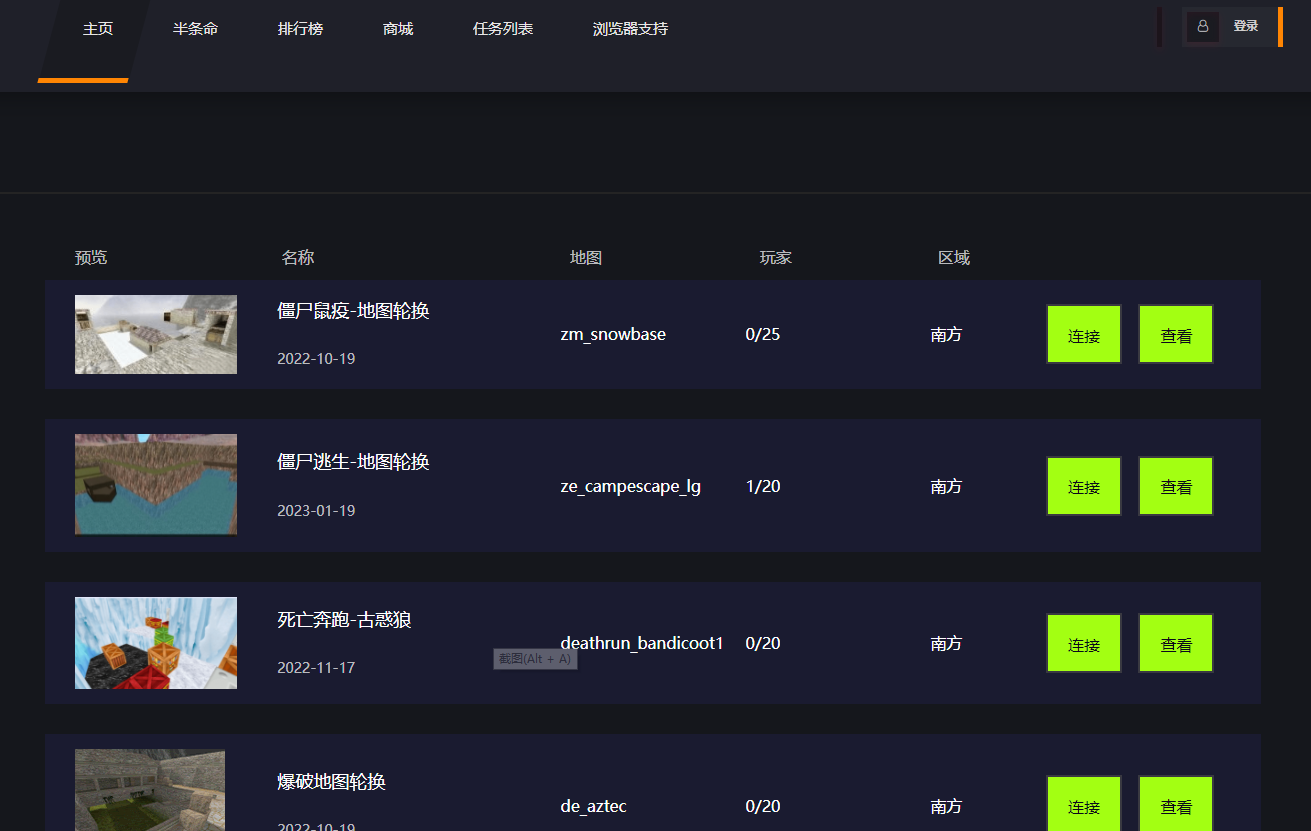This screenshot has height=831, width=1311.
Task: Open the 半条命 menu item
Action: 195,29
